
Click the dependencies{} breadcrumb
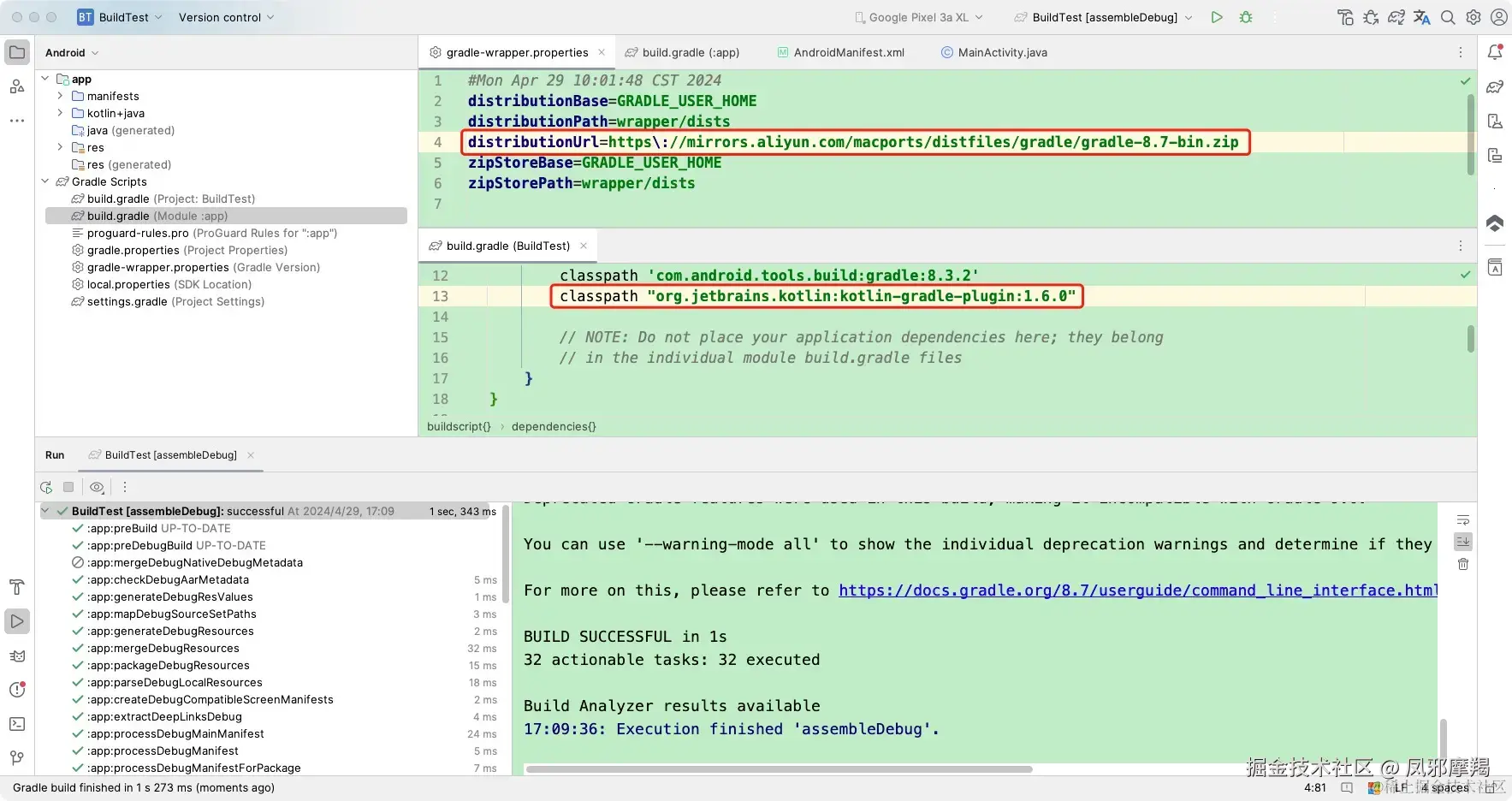pos(554,426)
